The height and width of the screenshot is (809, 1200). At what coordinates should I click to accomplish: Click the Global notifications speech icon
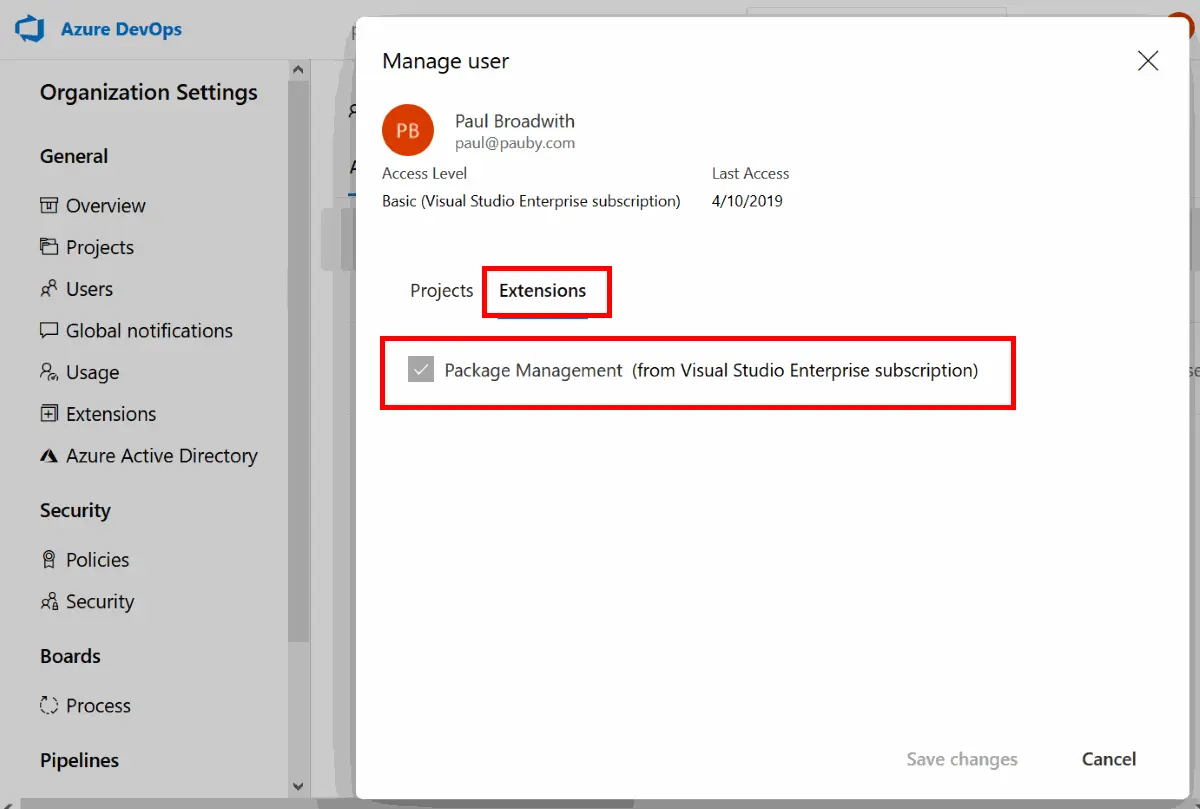click(48, 331)
